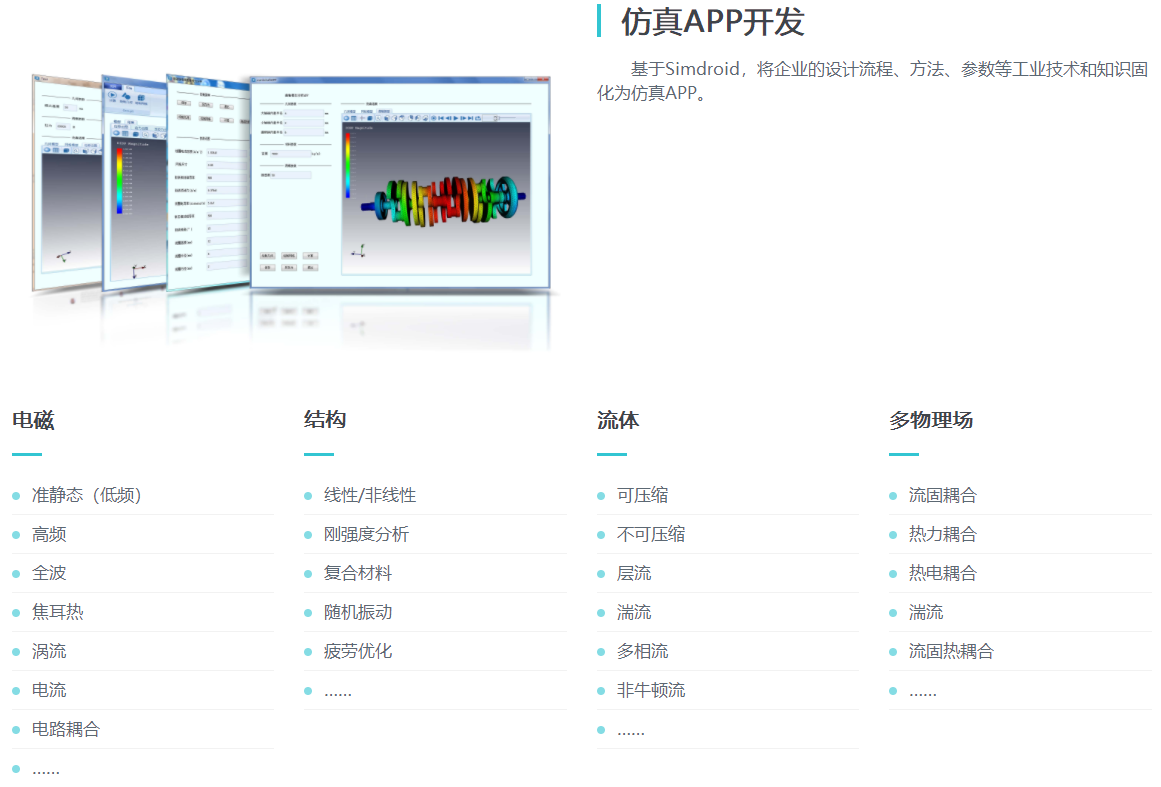This screenshot has height=787, width=1161.
Task: Pick the 多相流 entry
Action: coord(642,652)
